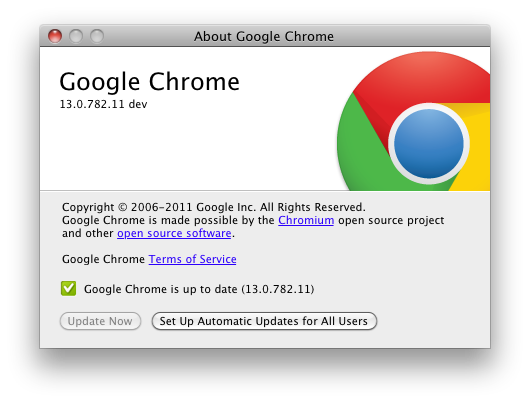Screen dimensions: 530x403
Task: Close the About Google Chrome window
Action: point(55,36)
